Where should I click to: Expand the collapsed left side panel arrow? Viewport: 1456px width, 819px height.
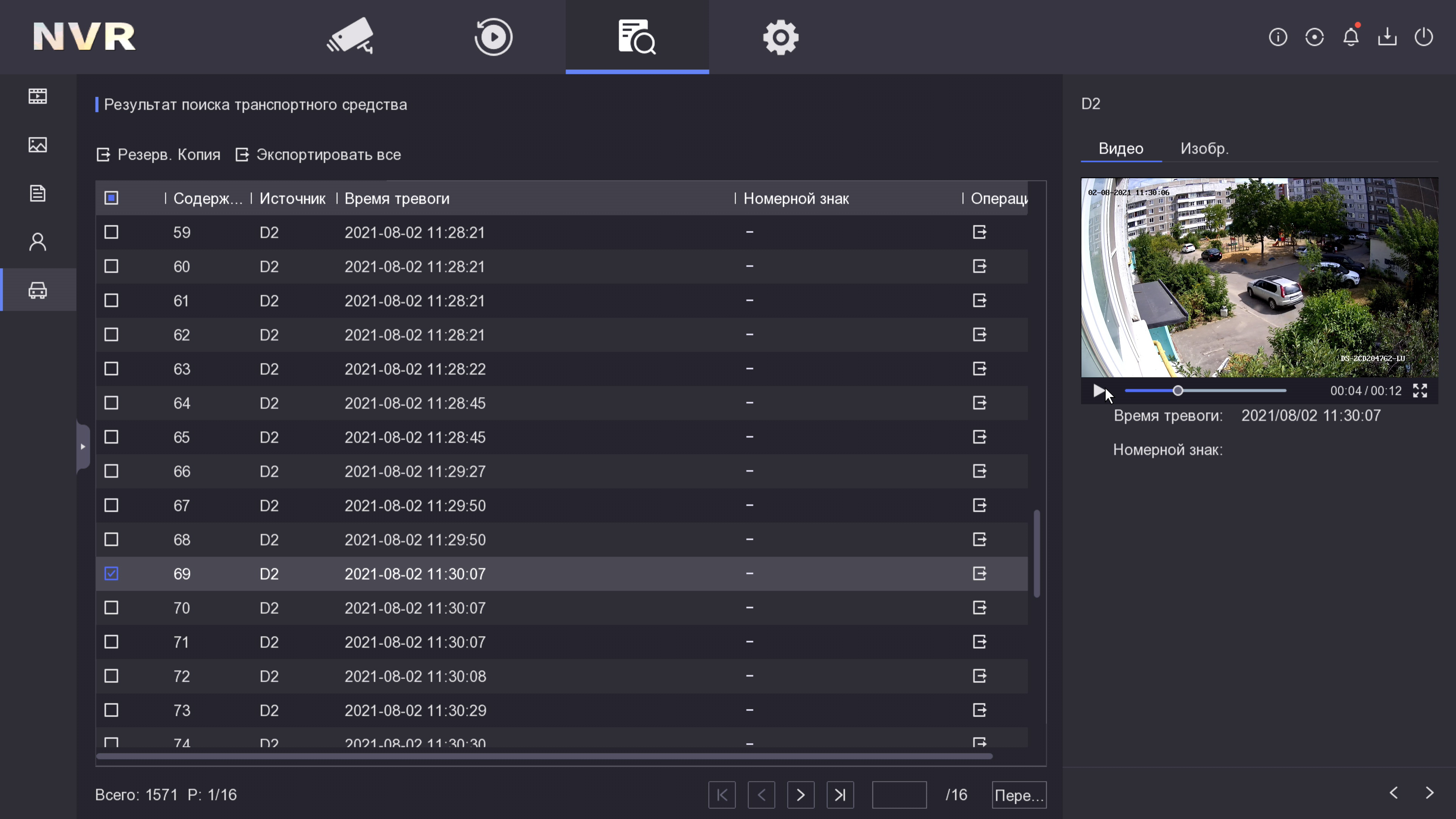(83, 447)
